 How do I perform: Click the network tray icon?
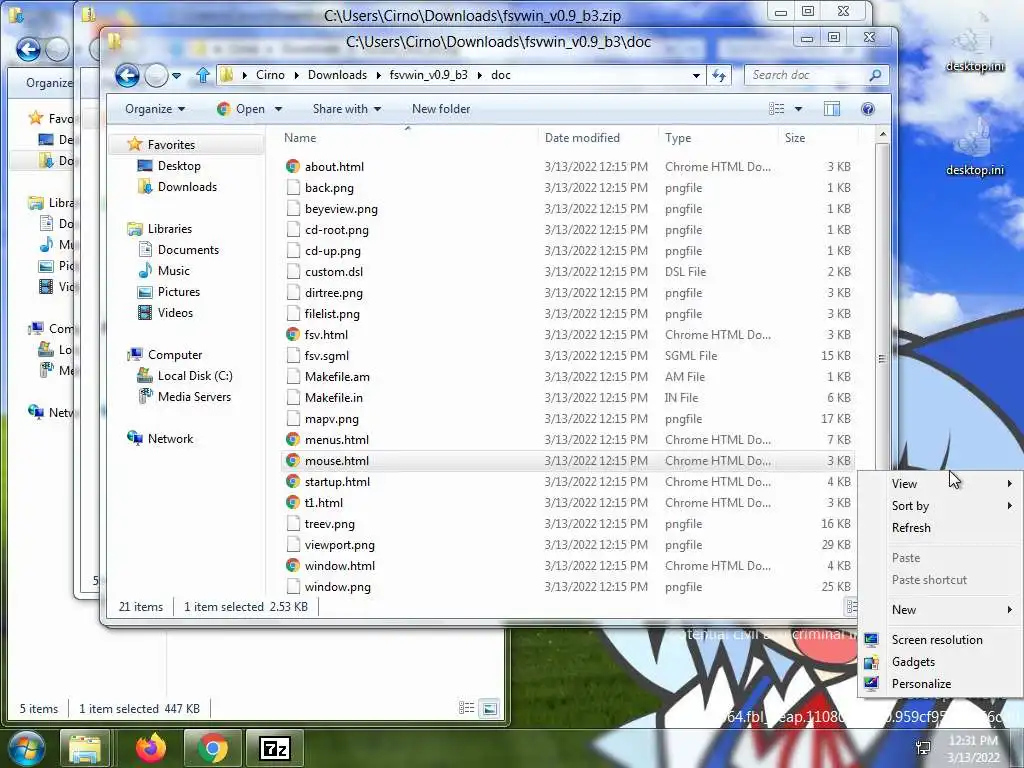pos(923,748)
